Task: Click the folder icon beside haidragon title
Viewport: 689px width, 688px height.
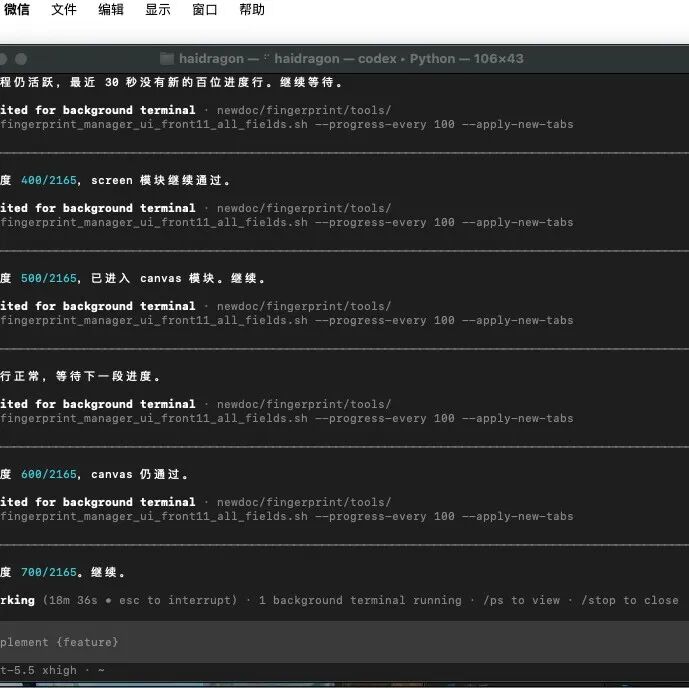Action: 167,58
